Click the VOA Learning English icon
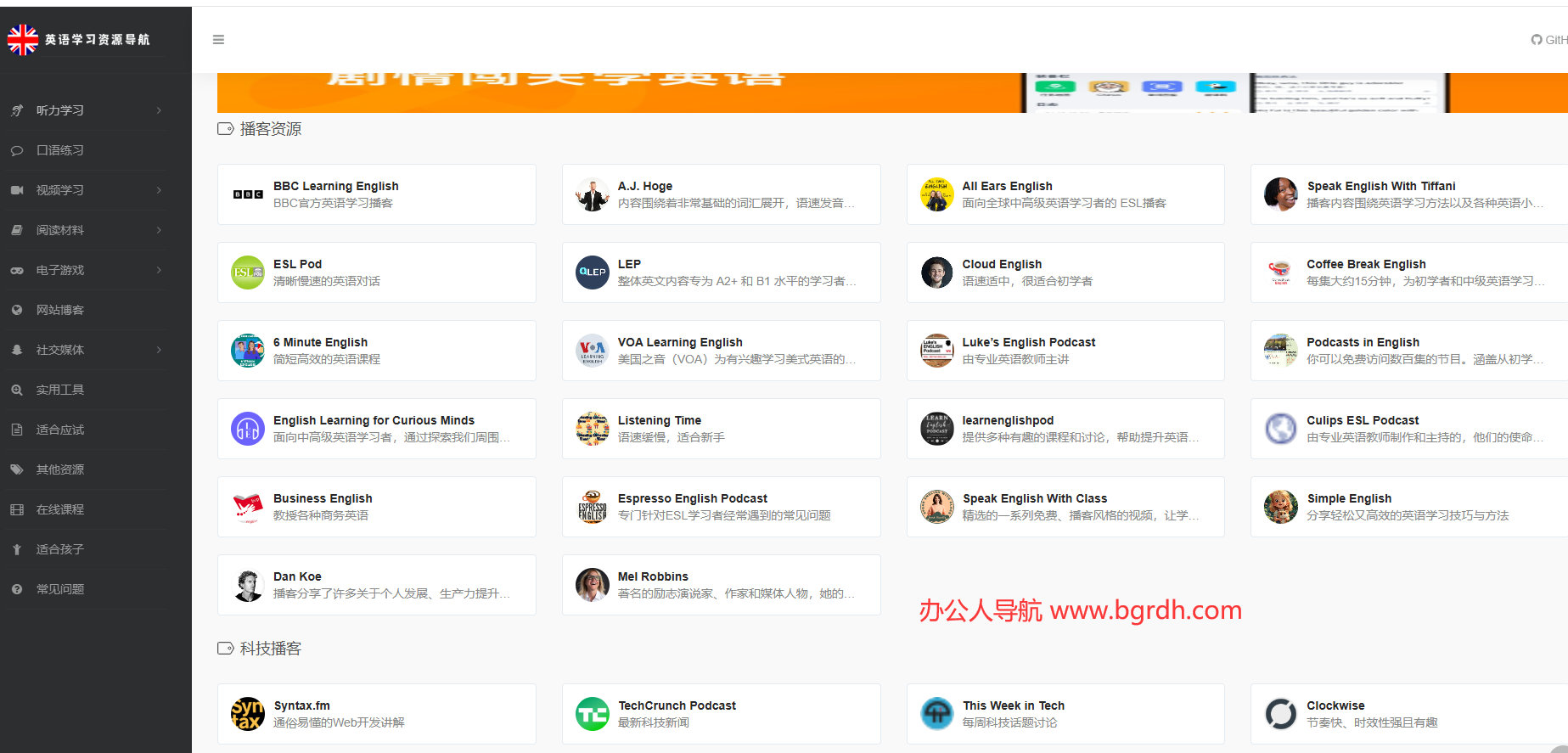Screen dimensions: 1568x753 593,351
